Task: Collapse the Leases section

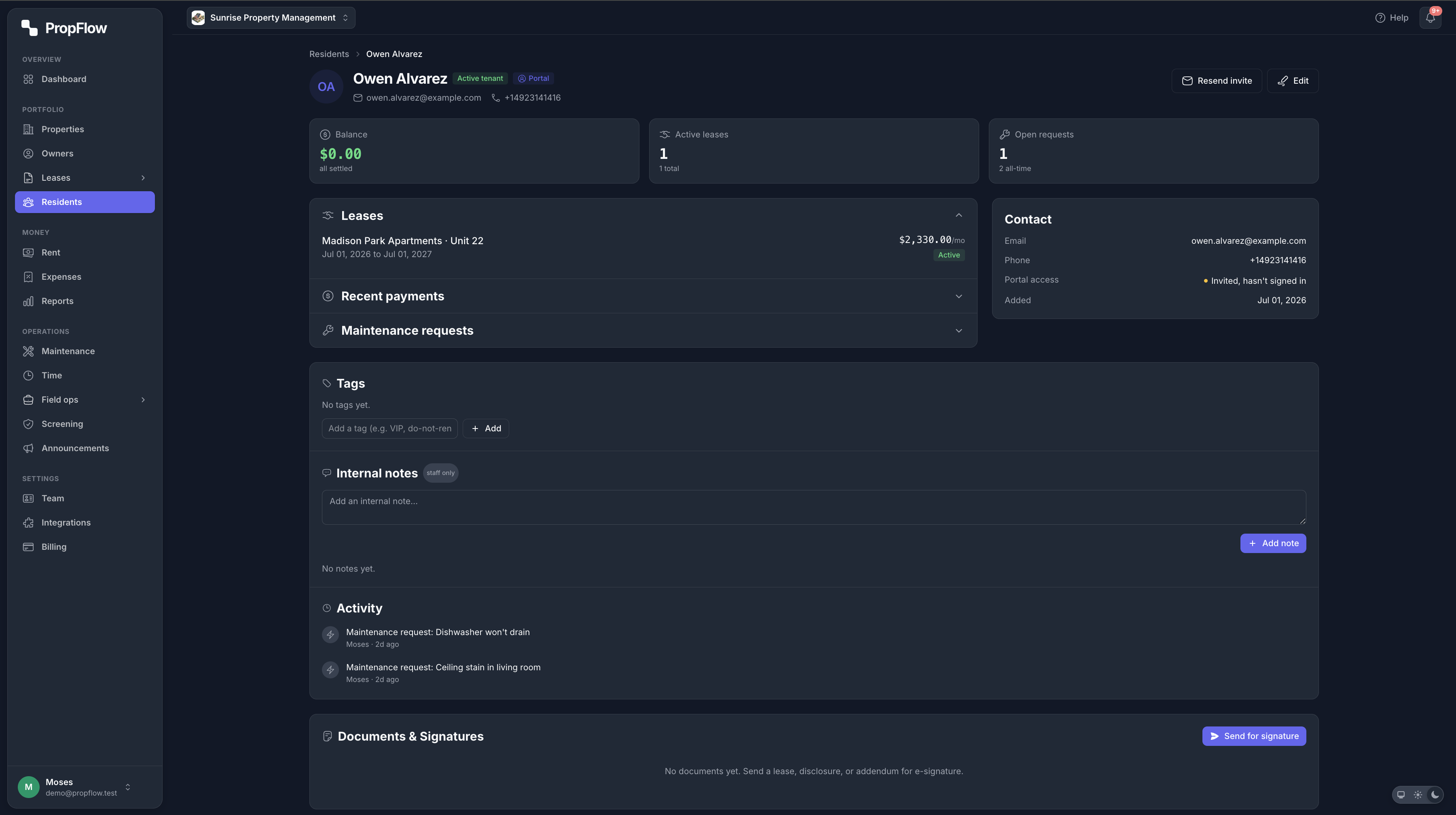Action: pos(959,215)
